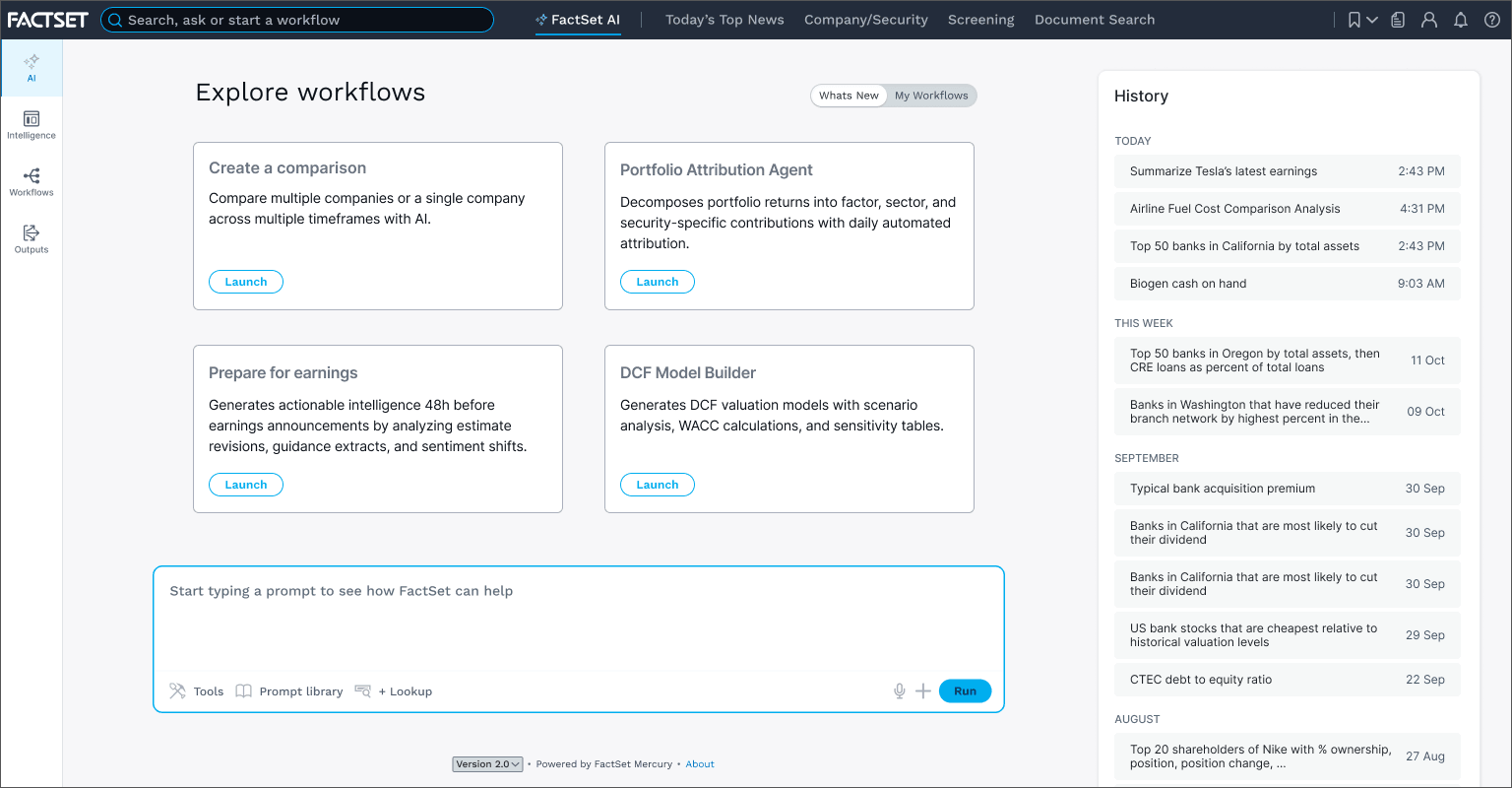
Task: Open the help question mark icon
Action: (1491, 20)
